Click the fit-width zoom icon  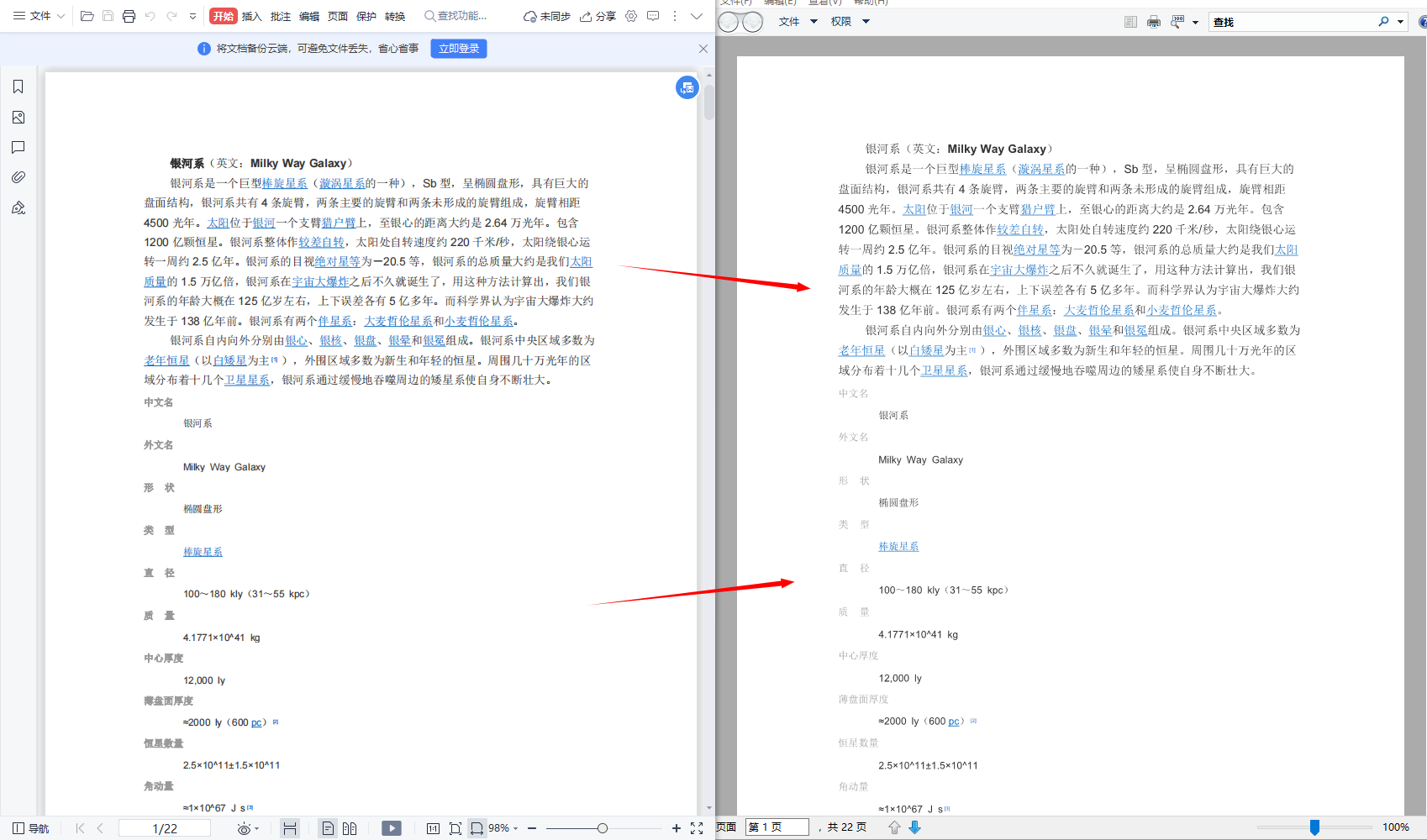point(477,828)
